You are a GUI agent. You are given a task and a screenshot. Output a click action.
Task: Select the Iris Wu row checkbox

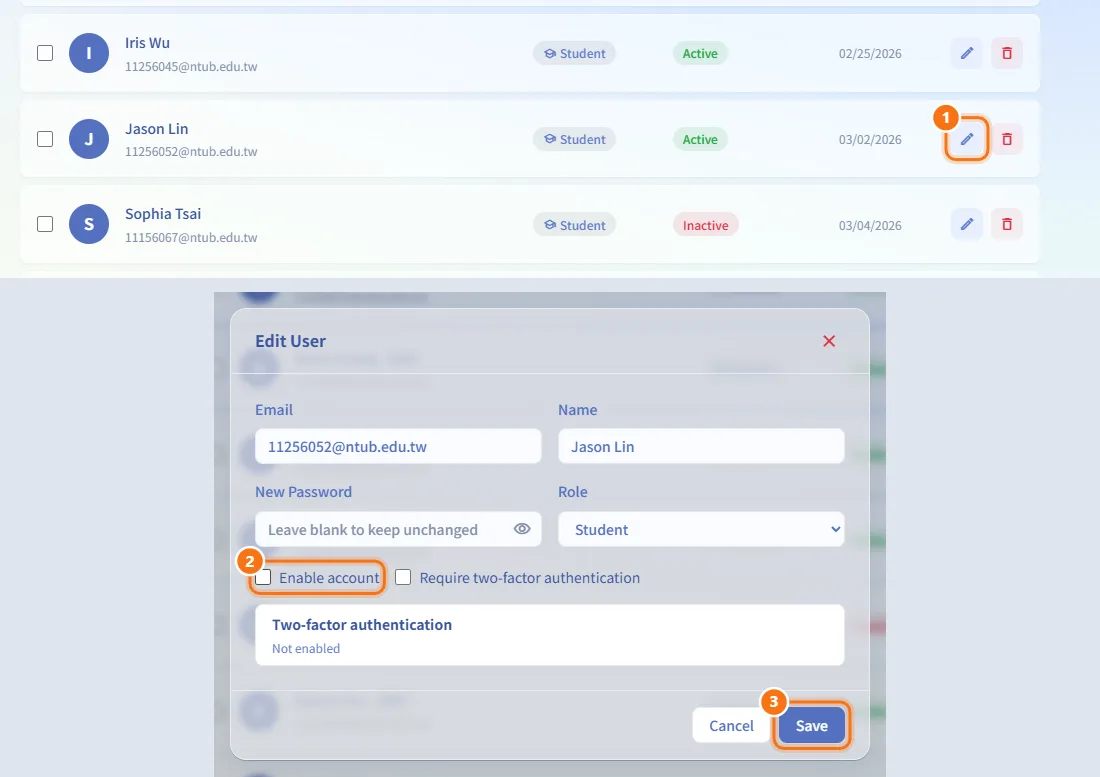click(45, 53)
